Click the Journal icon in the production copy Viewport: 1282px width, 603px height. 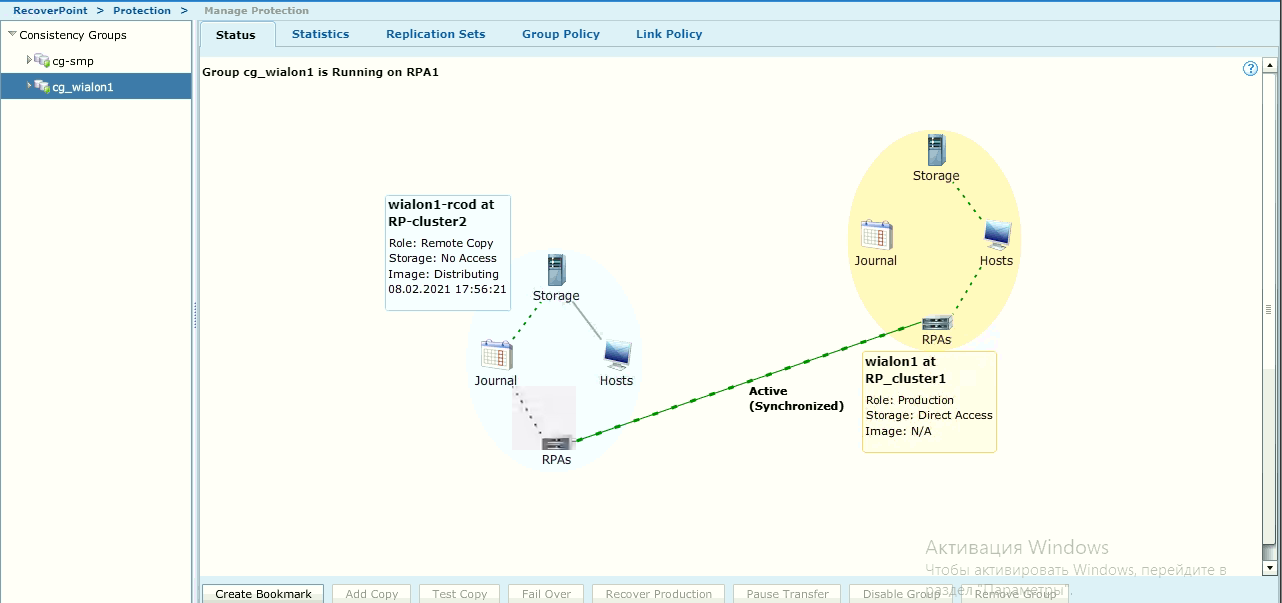coord(876,235)
